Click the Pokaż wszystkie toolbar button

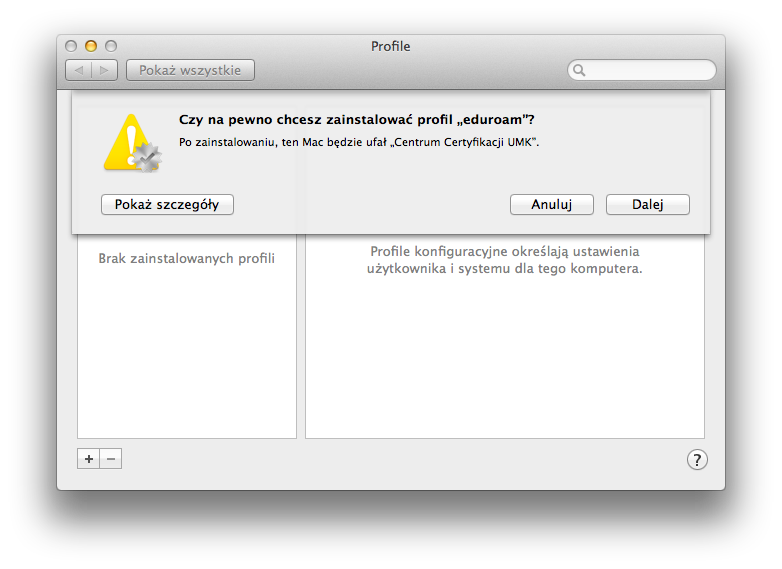[190, 70]
